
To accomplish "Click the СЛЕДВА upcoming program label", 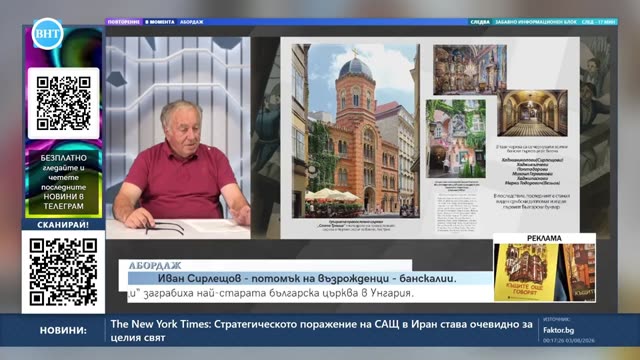I will [x=480, y=22].
